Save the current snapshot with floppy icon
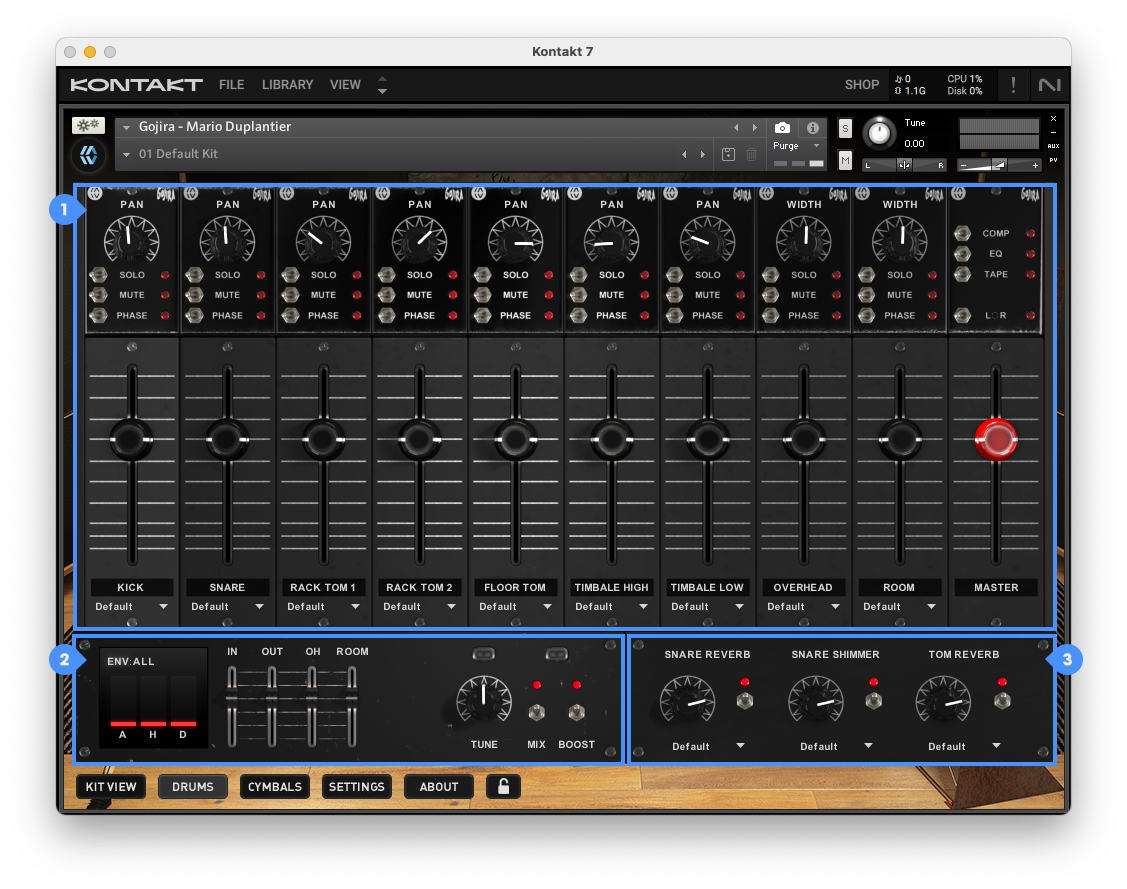Image resolution: width=1127 pixels, height=889 pixels. point(728,154)
